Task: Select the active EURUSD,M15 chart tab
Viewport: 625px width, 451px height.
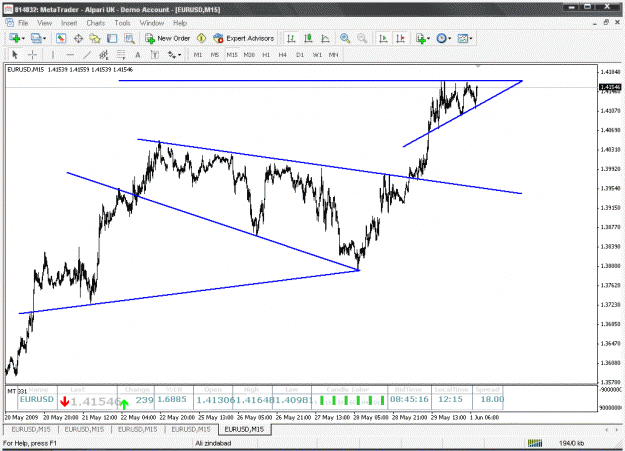Action: (244, 429)
